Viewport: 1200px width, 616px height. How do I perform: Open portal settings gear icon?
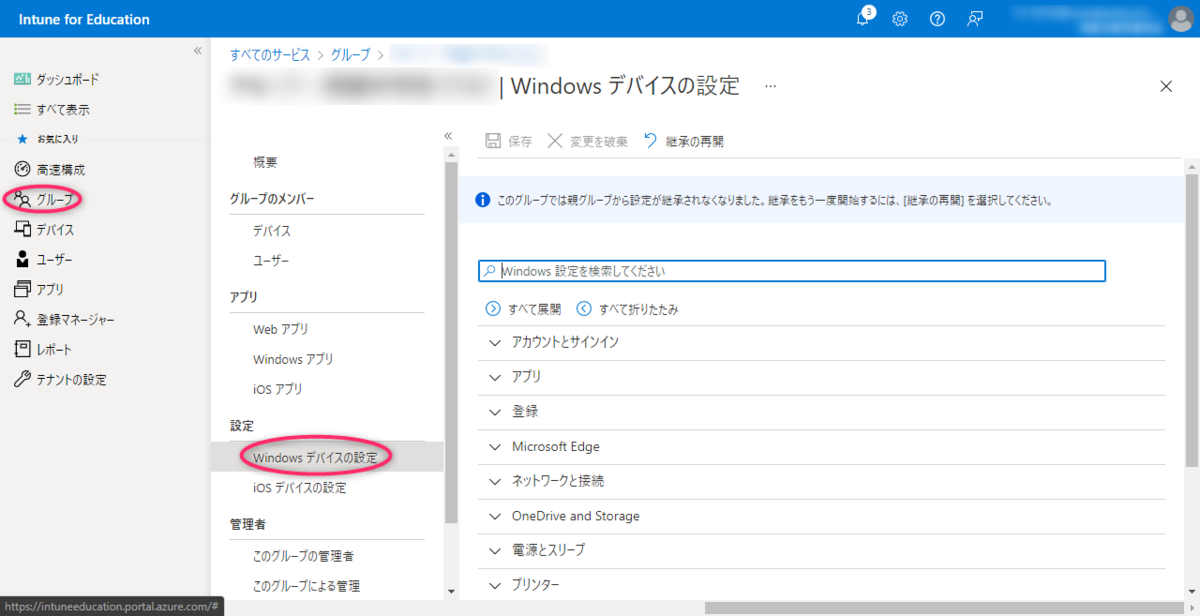pos(900,19)
